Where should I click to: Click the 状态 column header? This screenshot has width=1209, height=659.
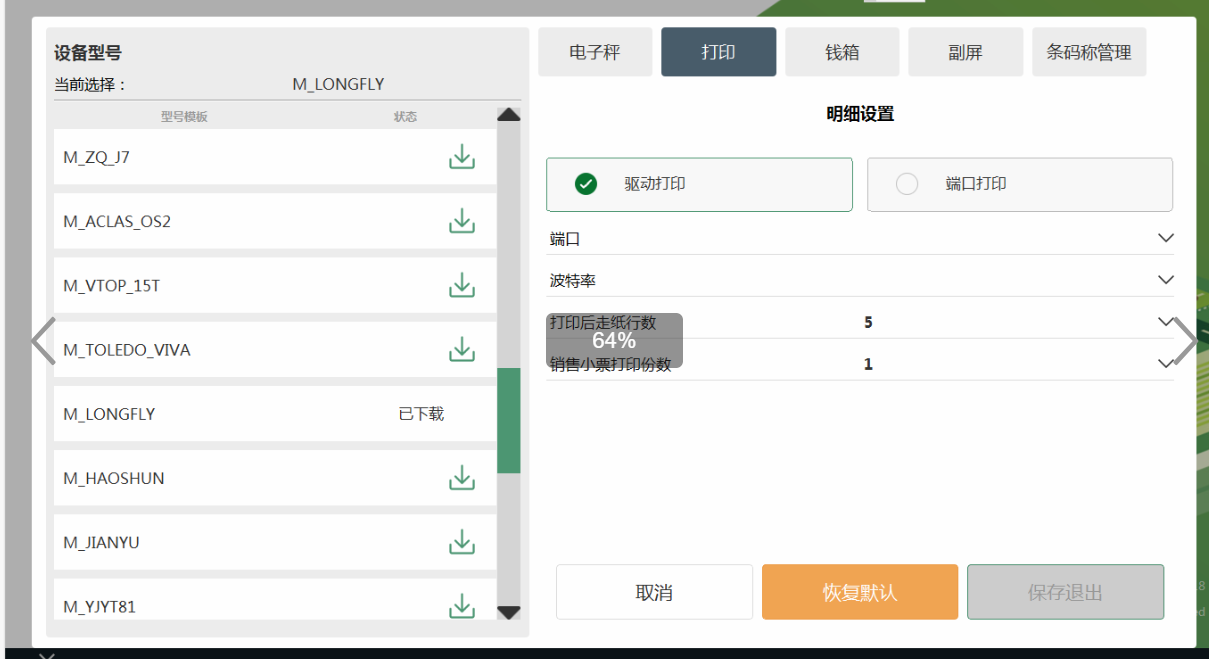pyautogui.click(x=405, y=117)
